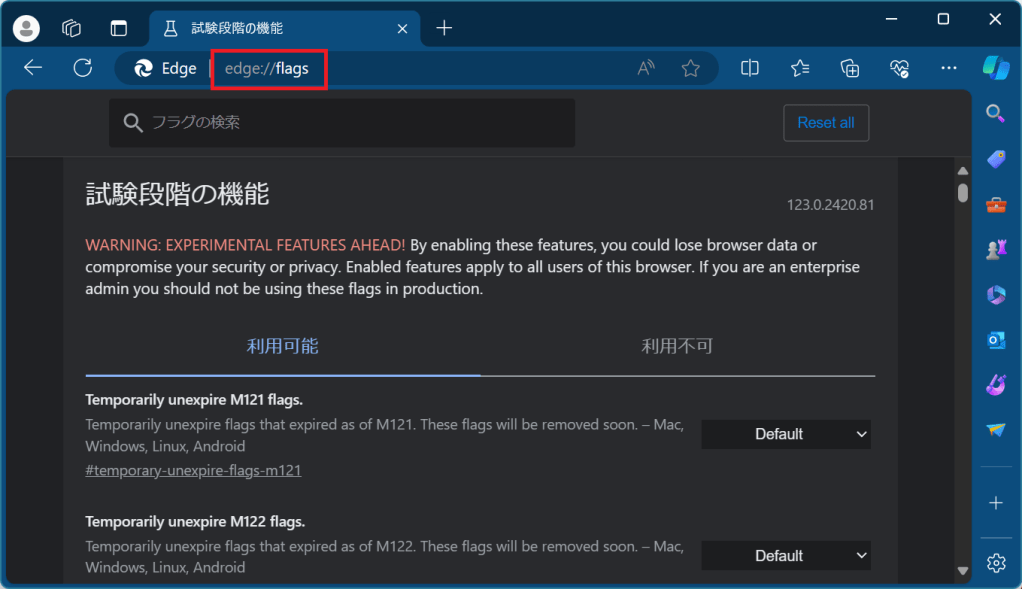Image resolution: width=1022 pixels, height=589 pixels.
Task: Click the フラグの検索 search field
Action: [x=342, y=123]
